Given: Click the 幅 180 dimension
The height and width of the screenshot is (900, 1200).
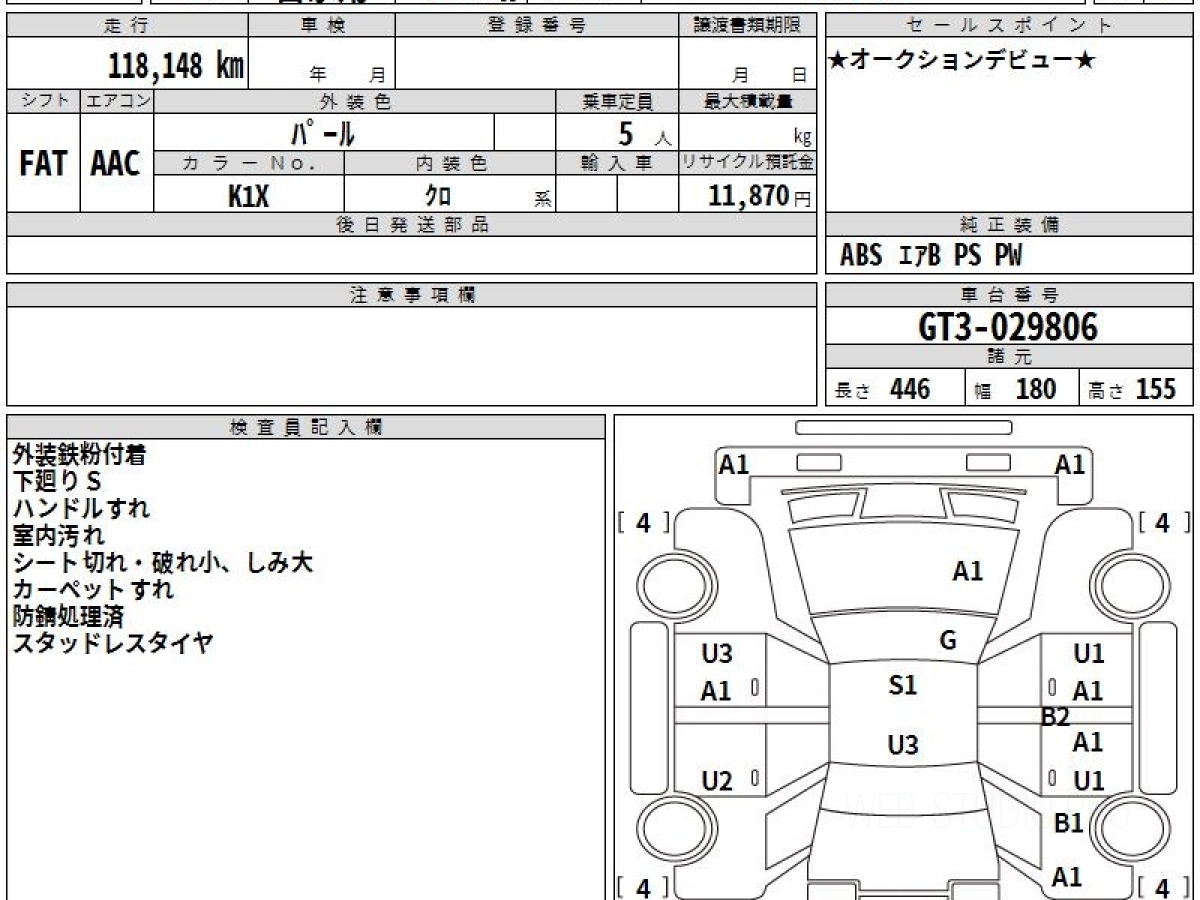Looking at the screenshot, I should [1015, 389].
